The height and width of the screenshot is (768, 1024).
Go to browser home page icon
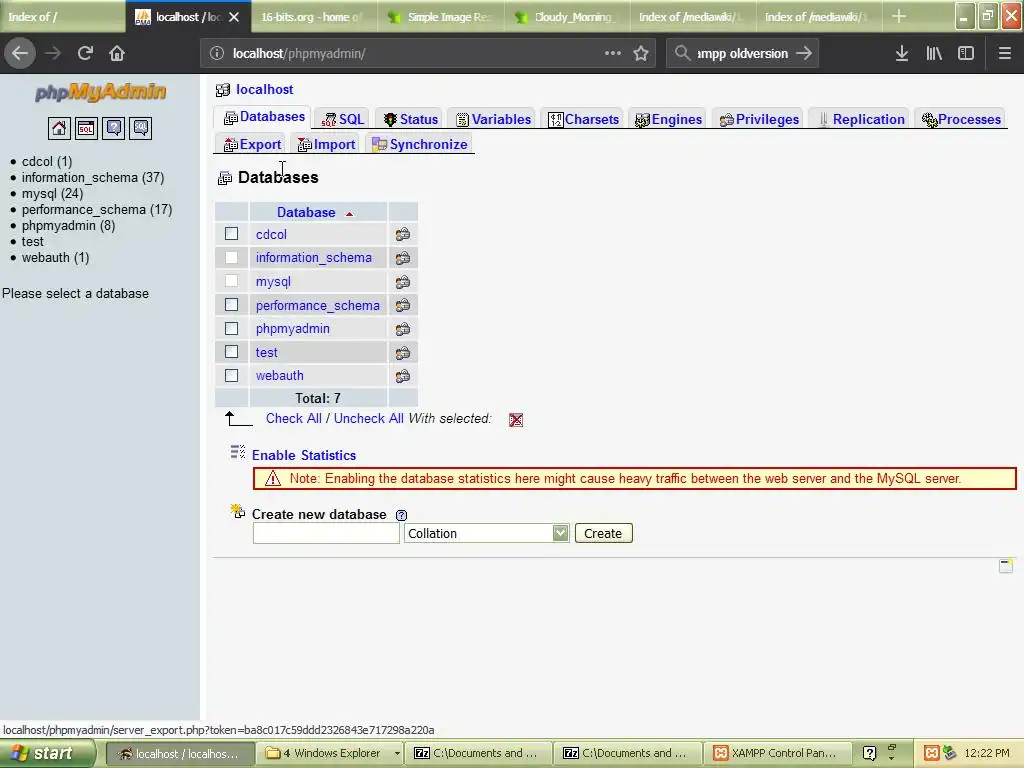click(x=117, y=53)
